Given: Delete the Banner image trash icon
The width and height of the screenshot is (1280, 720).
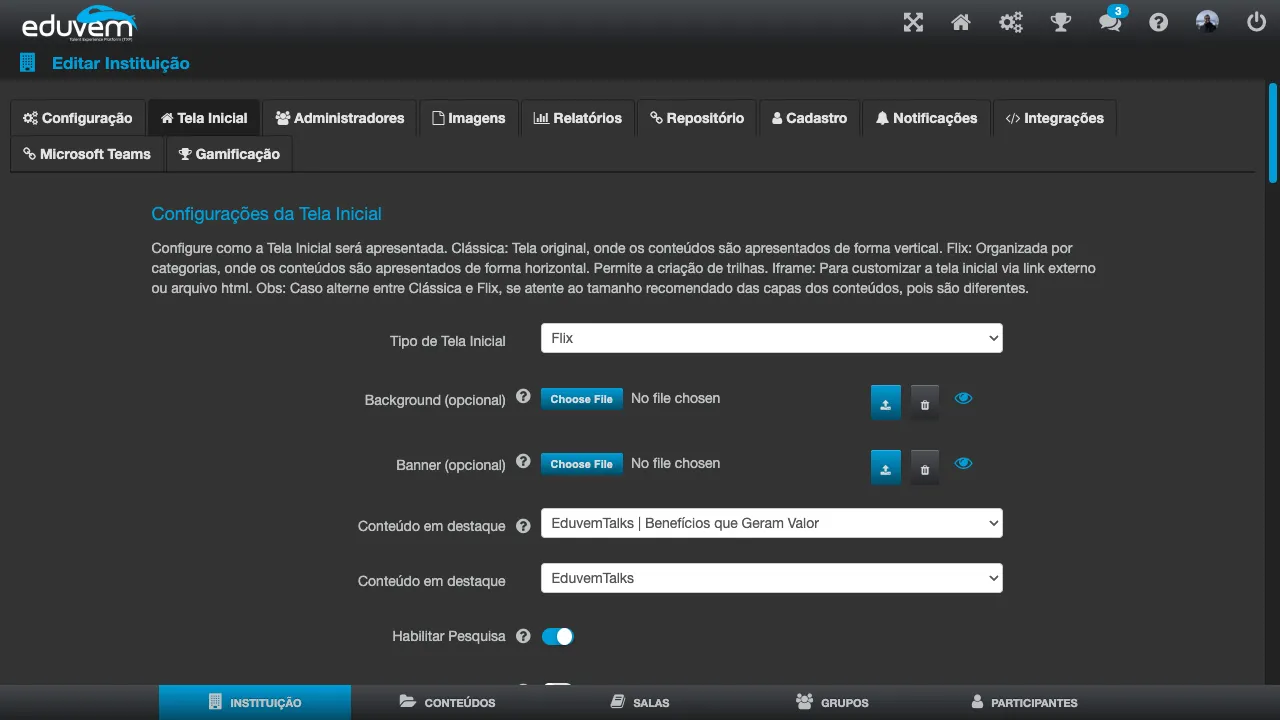Looking at the screenshot, I should click(x=925, y=468).
